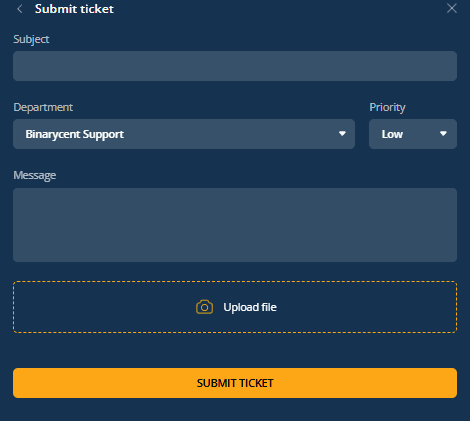Image resolution: width=470 pixels, height=421 pixels.
Task: Click the arrow beside Low priority
Action: [x=443, y=134]
